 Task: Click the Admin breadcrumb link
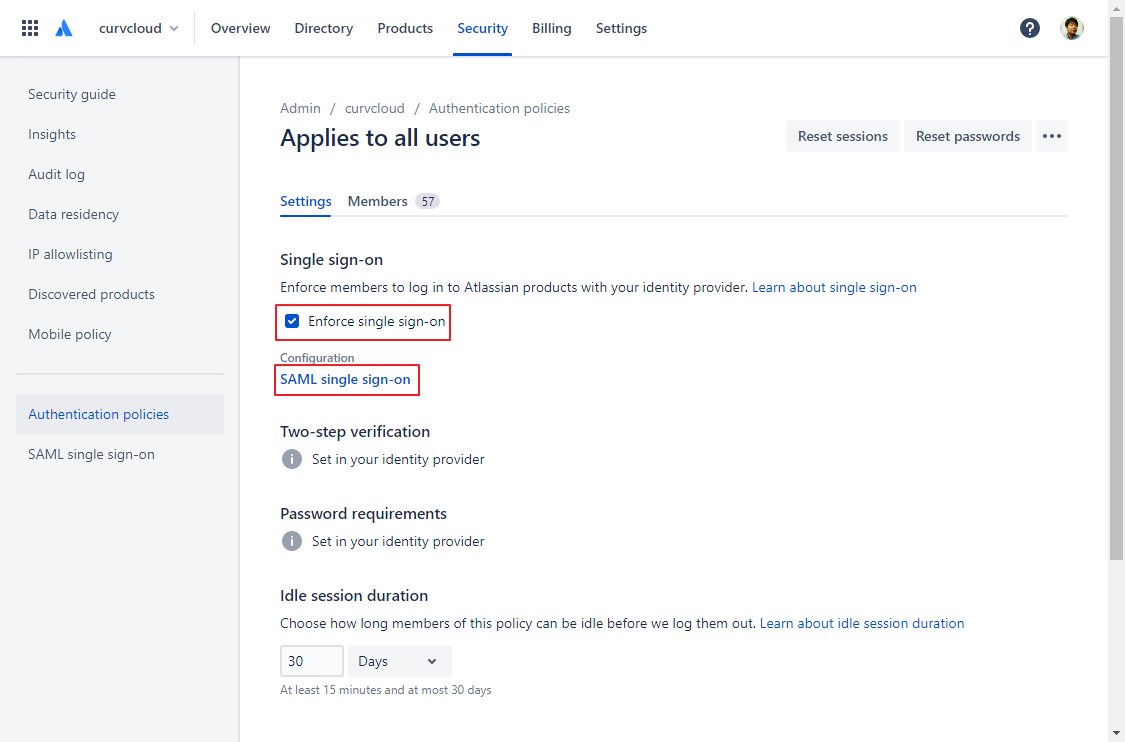coord(300,108)
